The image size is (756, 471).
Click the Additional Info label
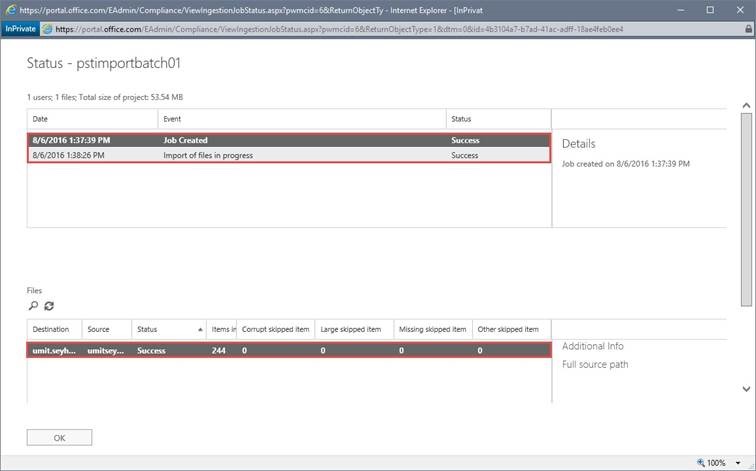(593, 346)
